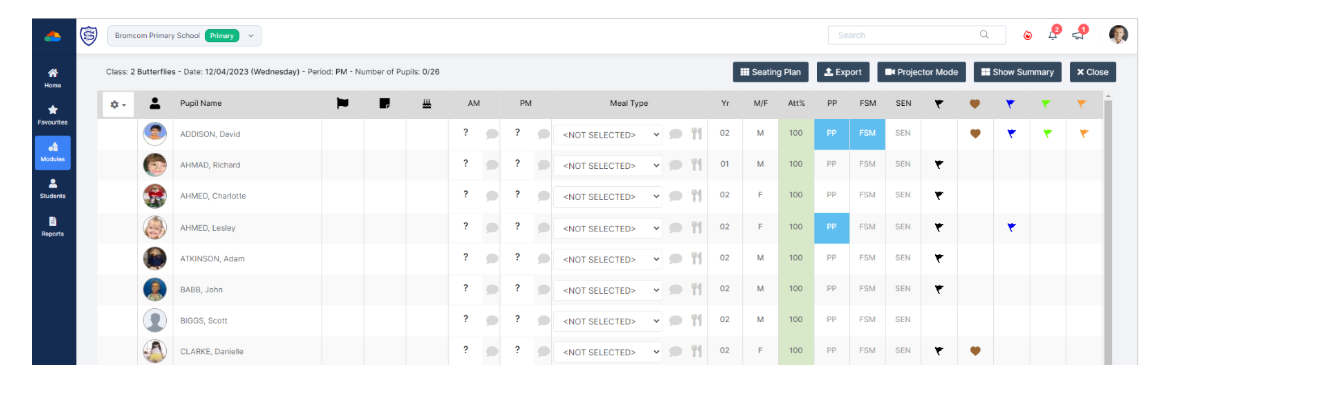Click the Export button
The height and width of the screenshot is (402, 1340).
point(842,72)
